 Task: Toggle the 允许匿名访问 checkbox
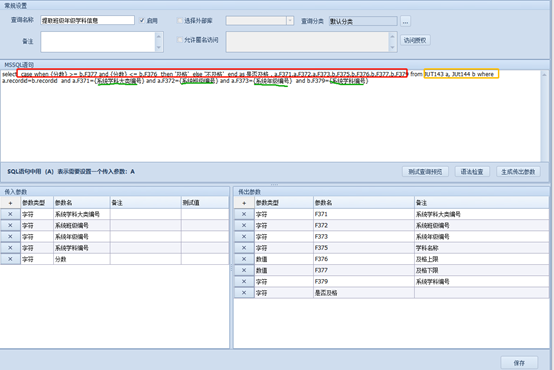pyautogui.click(x=179, y=40)
